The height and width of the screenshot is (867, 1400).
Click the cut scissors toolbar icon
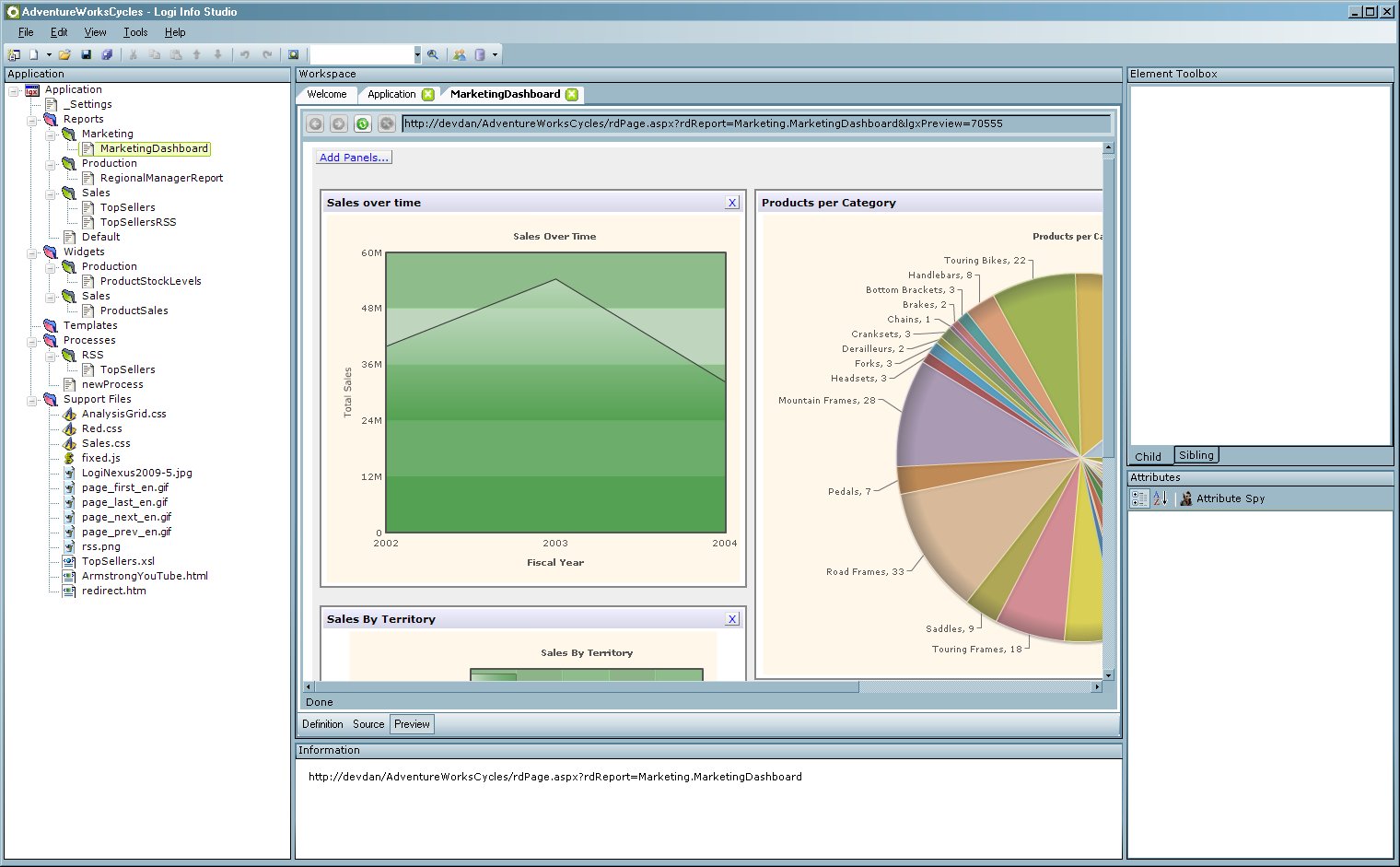pos(133,54)
